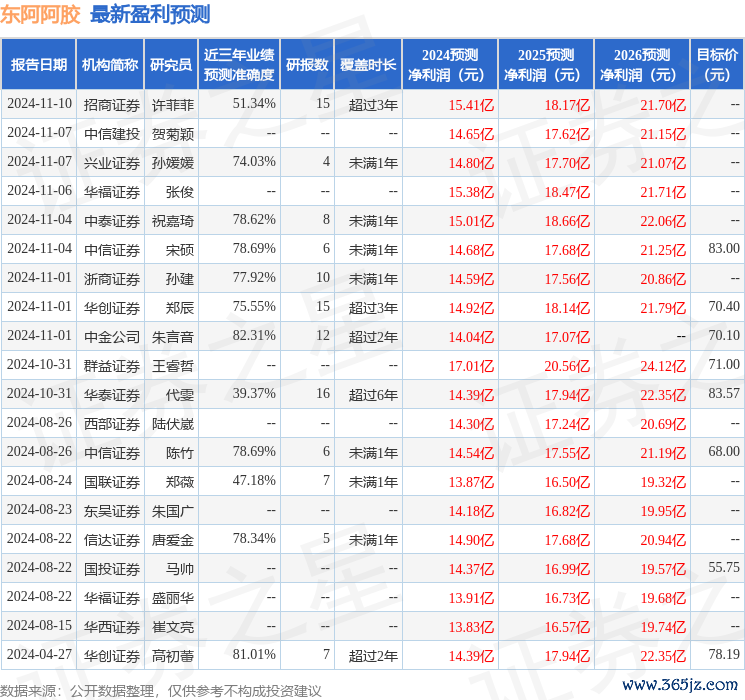This screenshot has width=745, height=700.
Task: Click accuracy value 39.37%
Action: [x=254, y=393]
